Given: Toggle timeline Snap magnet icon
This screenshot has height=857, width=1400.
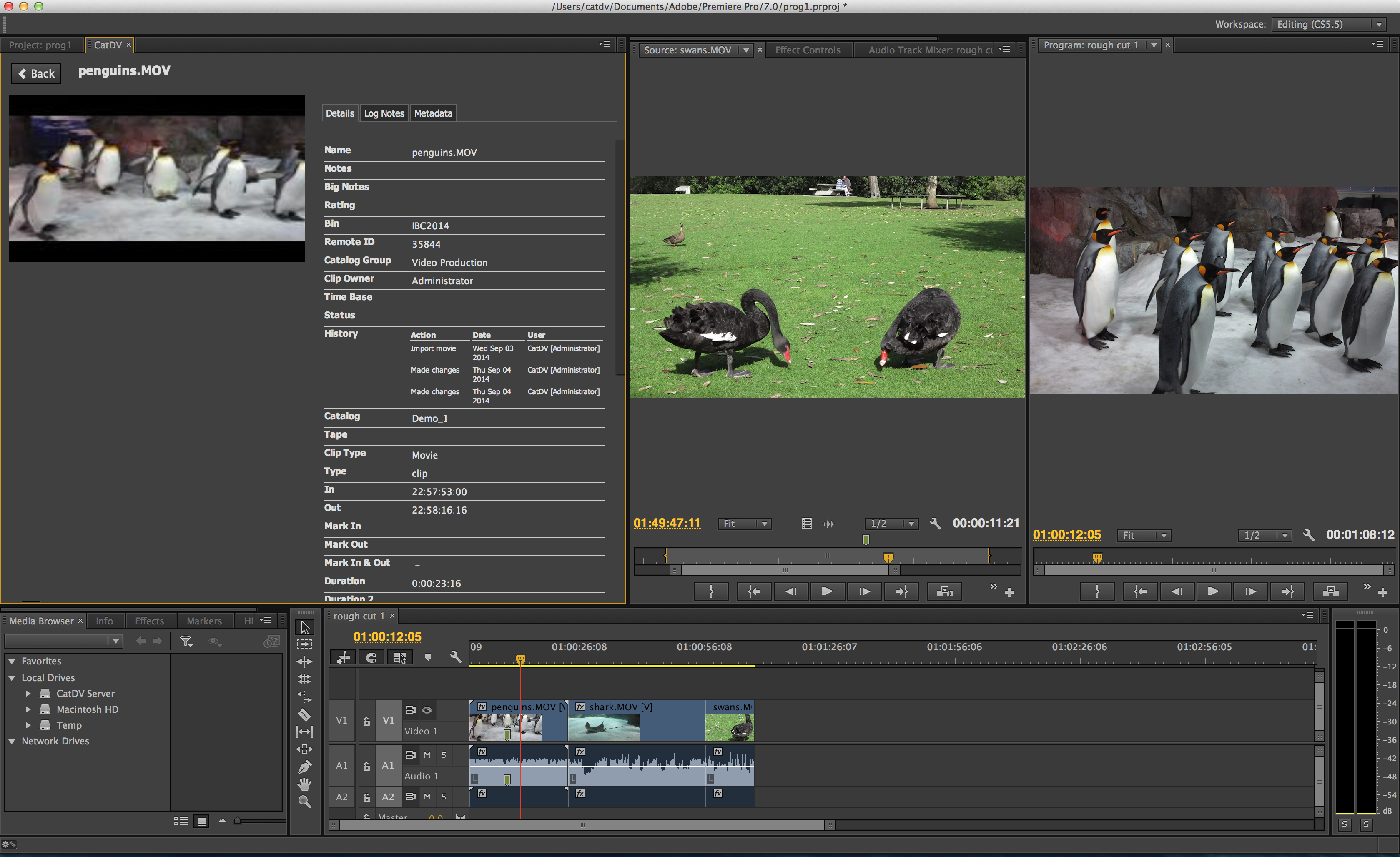Looking at the screenshot, I should [x=371, y=657].
